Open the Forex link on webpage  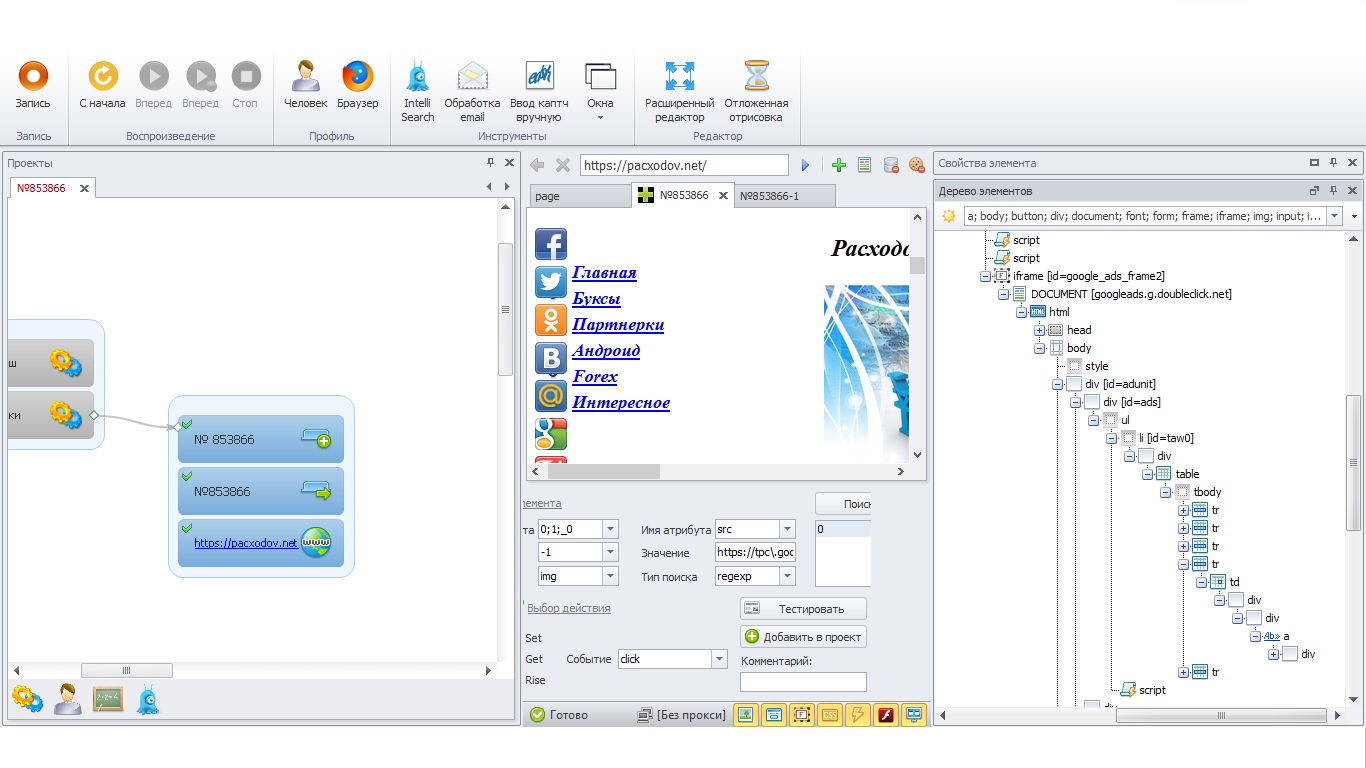point(595,377)
